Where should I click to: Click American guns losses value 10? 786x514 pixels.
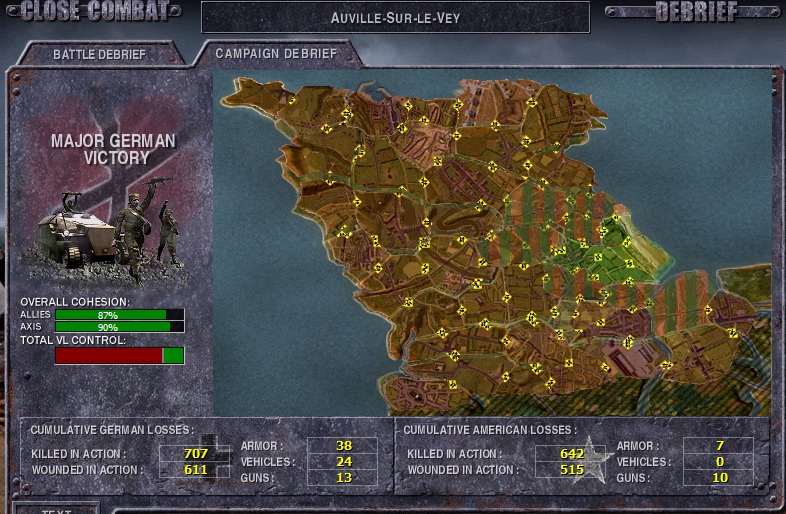click(719, 477)
